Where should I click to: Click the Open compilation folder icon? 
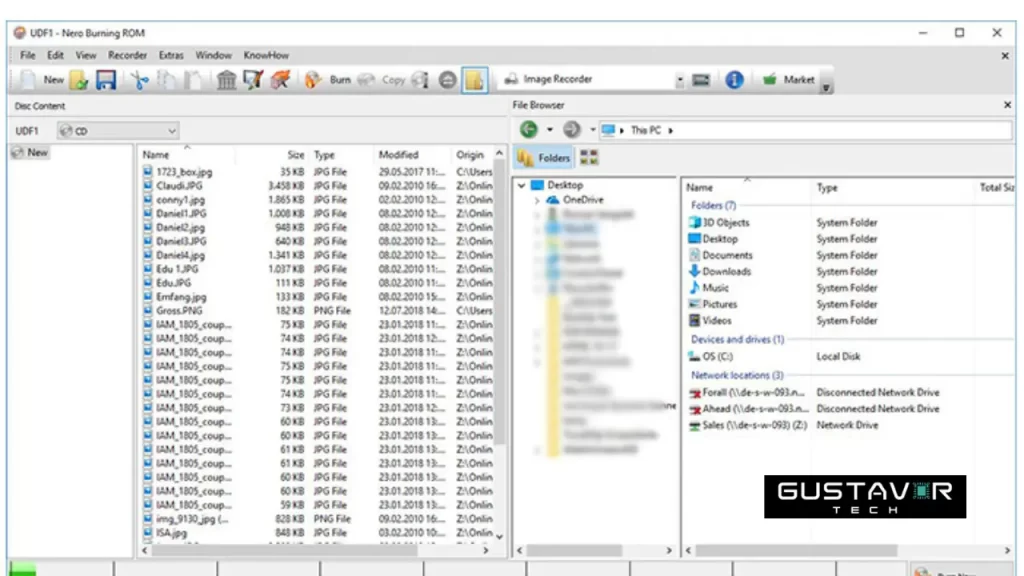click(79, 80)
